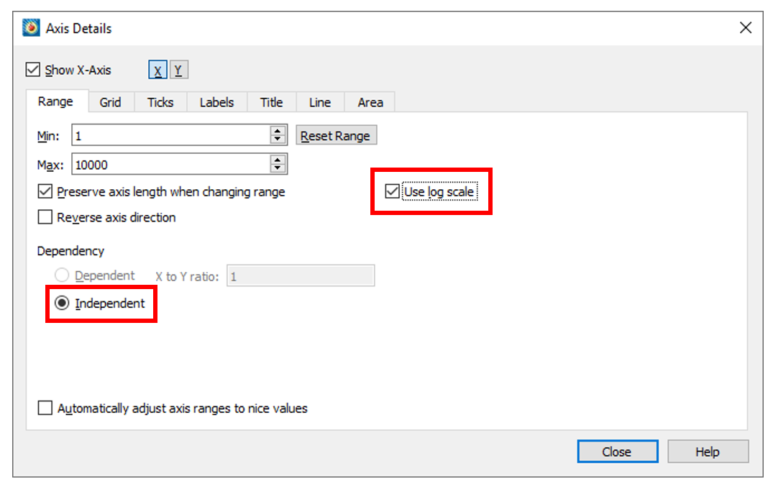
Task: Switch to the Grid tab
Action: click(x=110, y=102)
